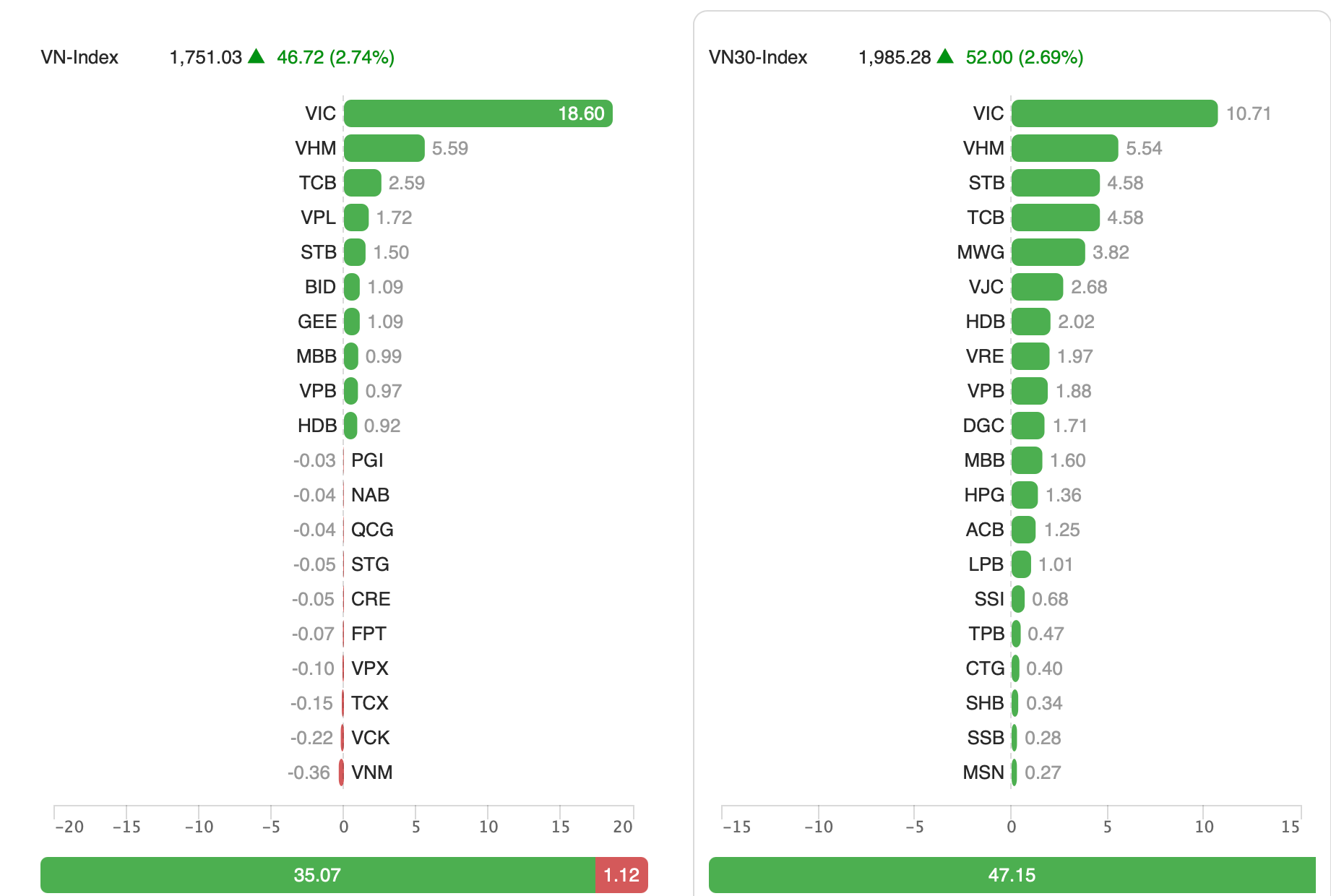This screenshot has width=1331, height=896.
Task: Click the green up arrow beside VN30-Index value
Action: pos(945,56)
